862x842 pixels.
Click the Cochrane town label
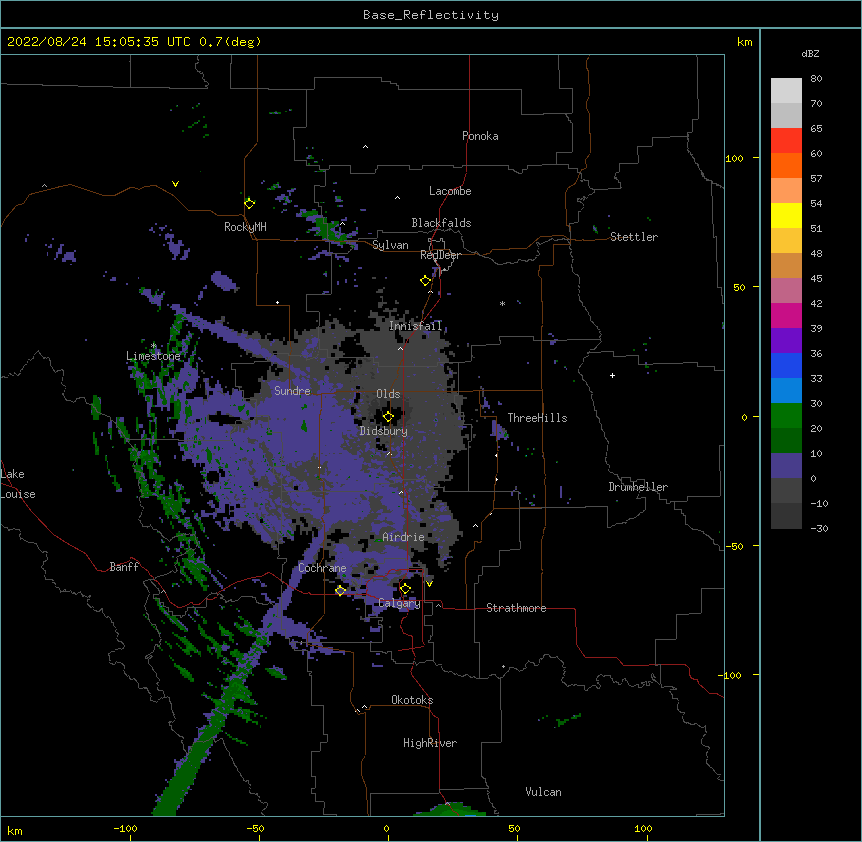click(322, 568)
